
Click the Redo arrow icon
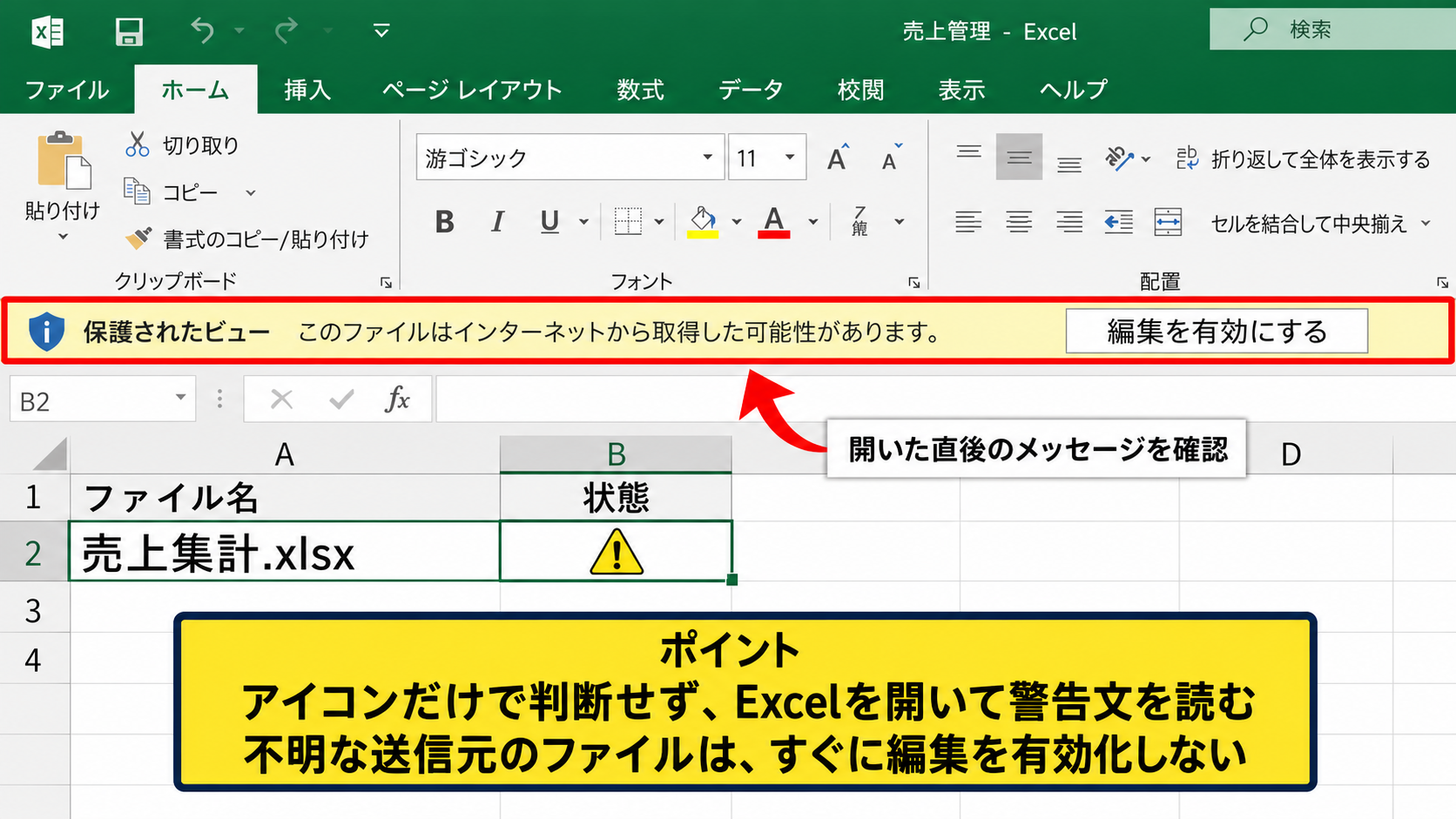[286, 31]
